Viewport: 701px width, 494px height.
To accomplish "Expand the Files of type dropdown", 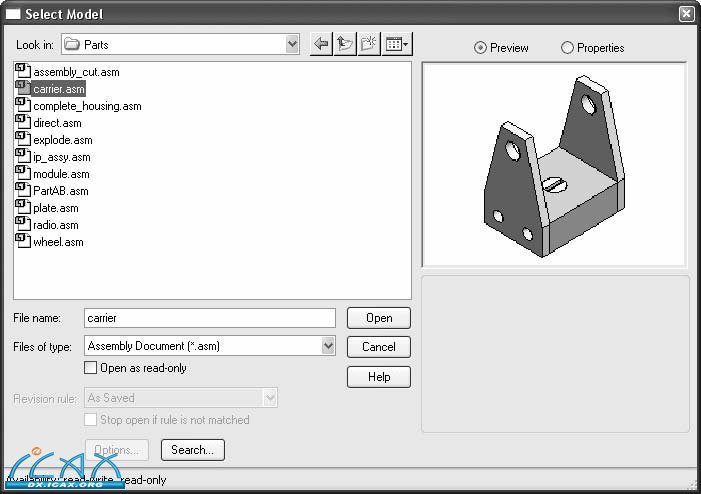I will [x=328, y=346].
